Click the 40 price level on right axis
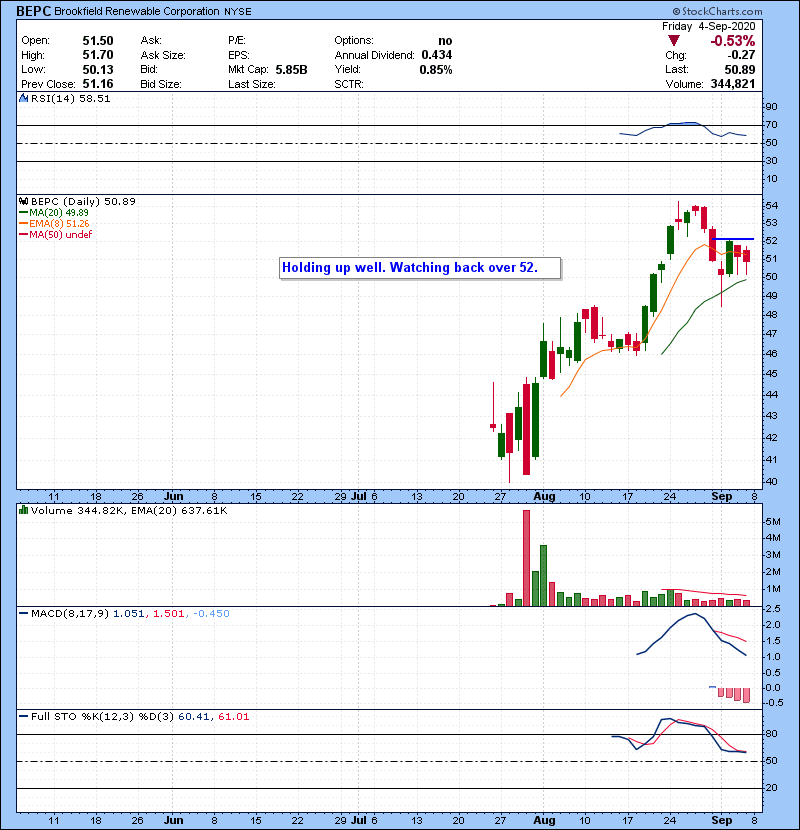Viewport: 800px width, 830px height. point(771,482)
